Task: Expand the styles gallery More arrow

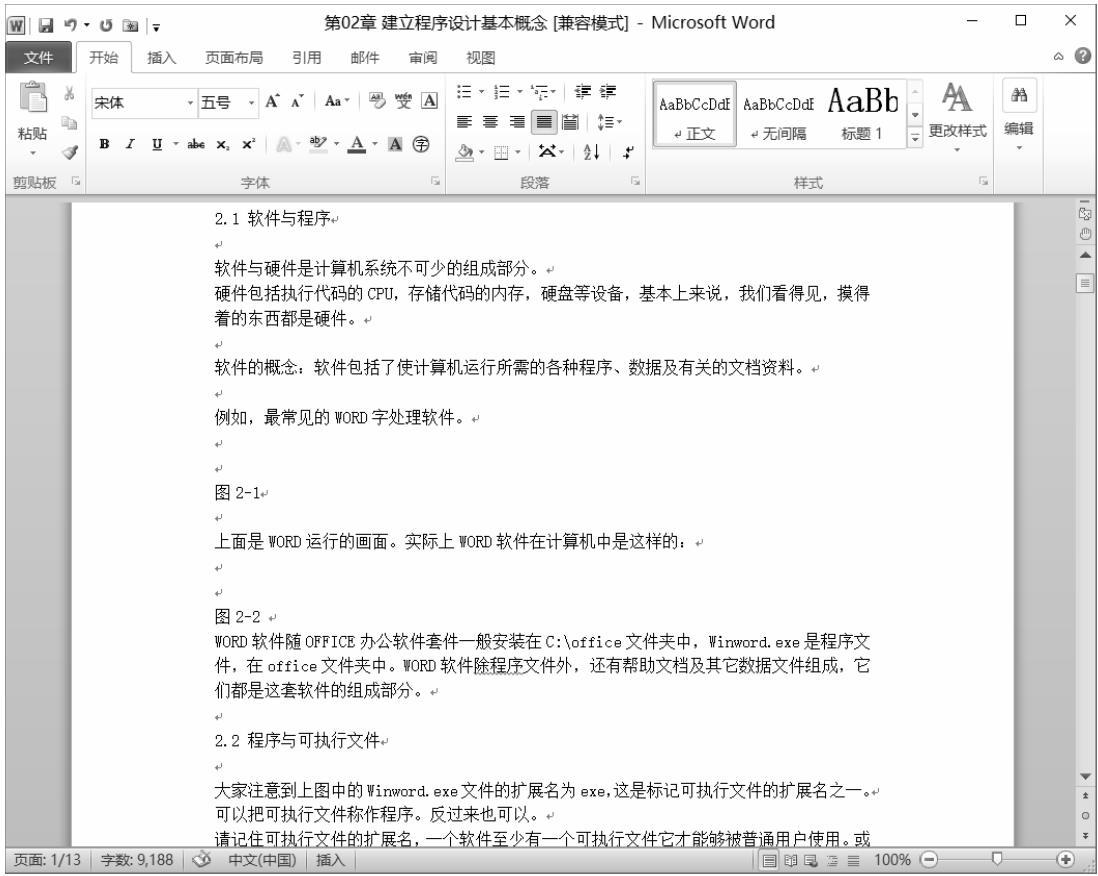Action: point(915,137)
